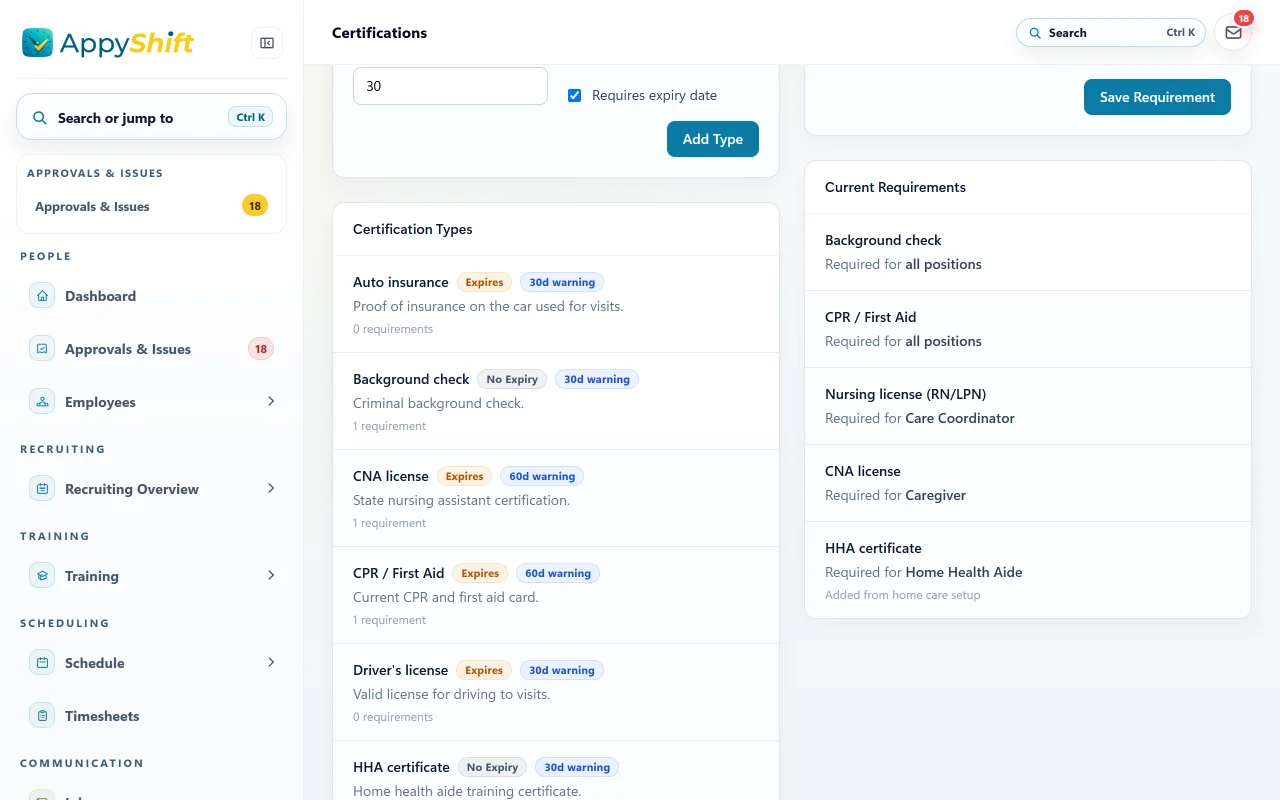Click the Recruiting Overview icon

(42, 489)
